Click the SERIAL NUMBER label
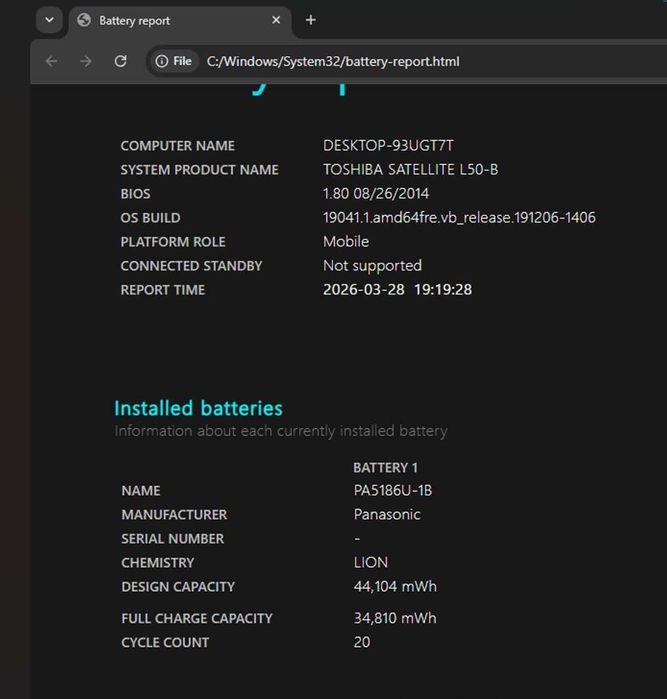The width and height of the screenshot is (667, 699). coord(173,539)
